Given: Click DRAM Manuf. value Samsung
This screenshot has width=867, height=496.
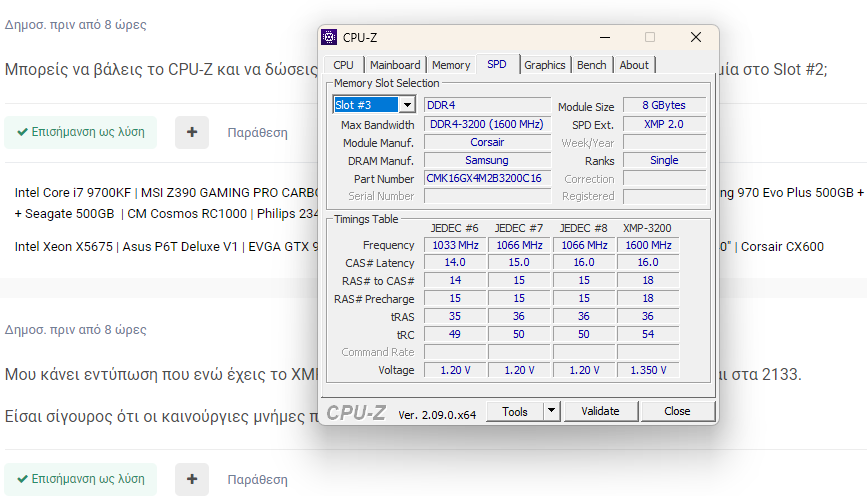Looking at the screenshot, I should 487,160.
